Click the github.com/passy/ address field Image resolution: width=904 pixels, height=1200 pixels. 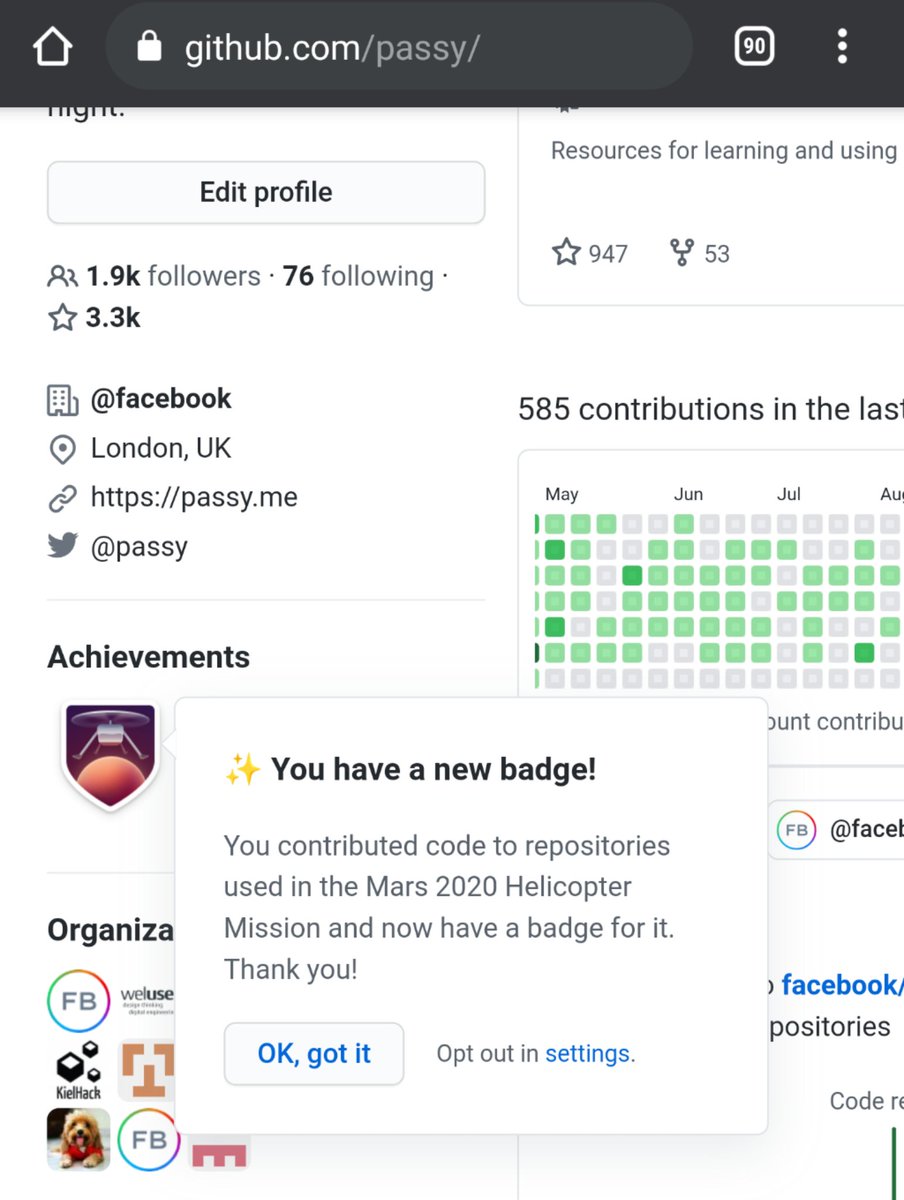point(399,46)
